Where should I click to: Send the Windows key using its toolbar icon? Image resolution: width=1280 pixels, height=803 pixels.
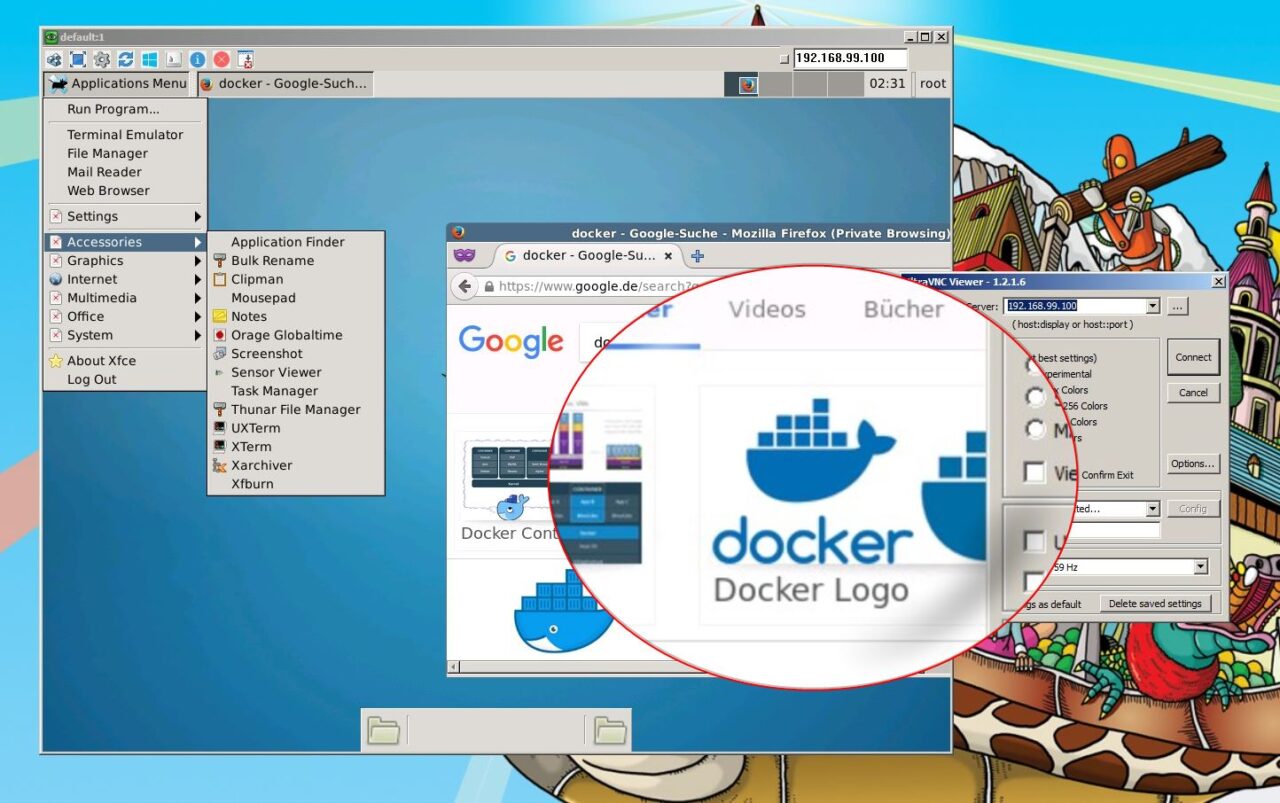150,59
